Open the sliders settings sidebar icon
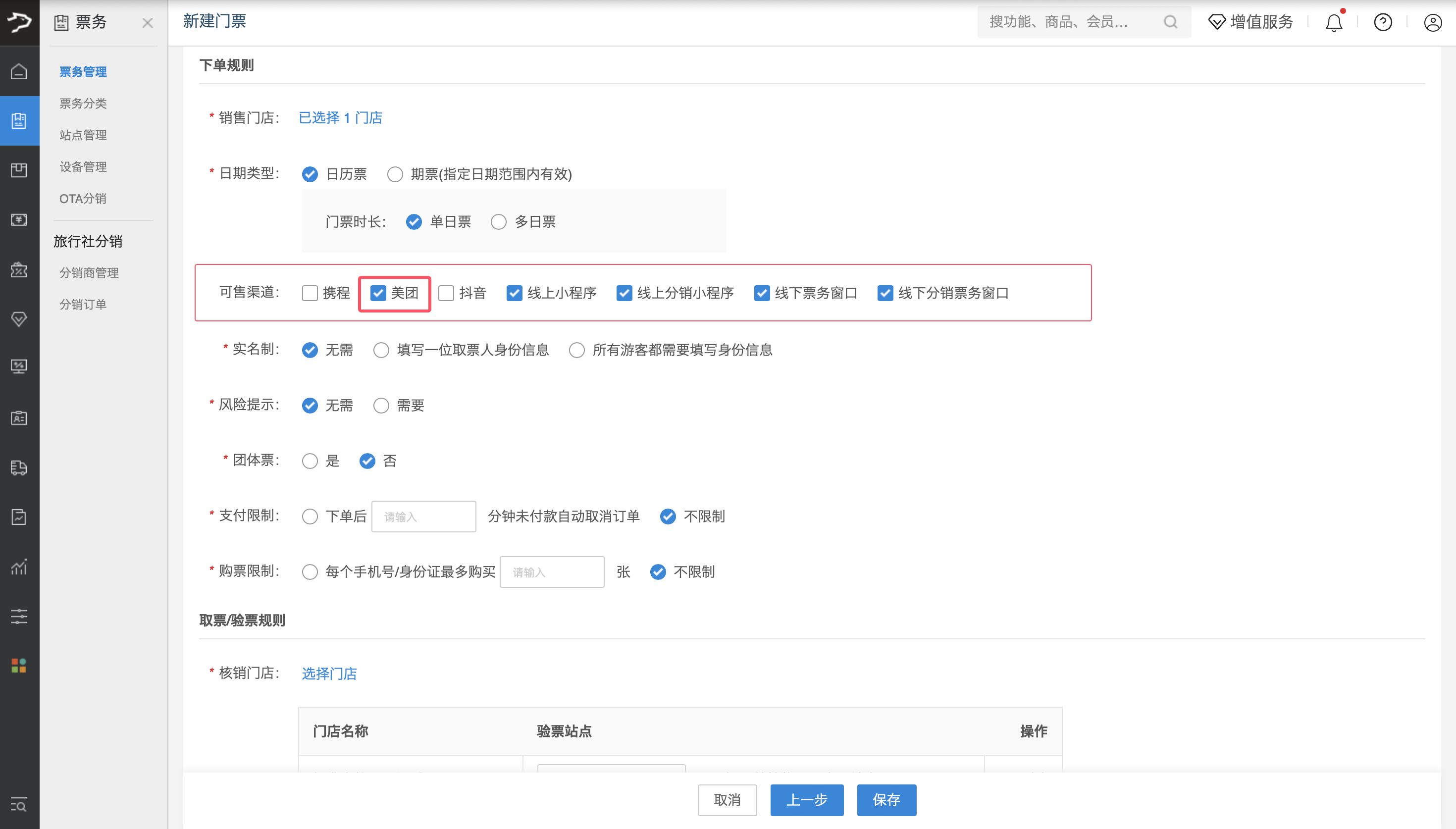 point(19,616)
